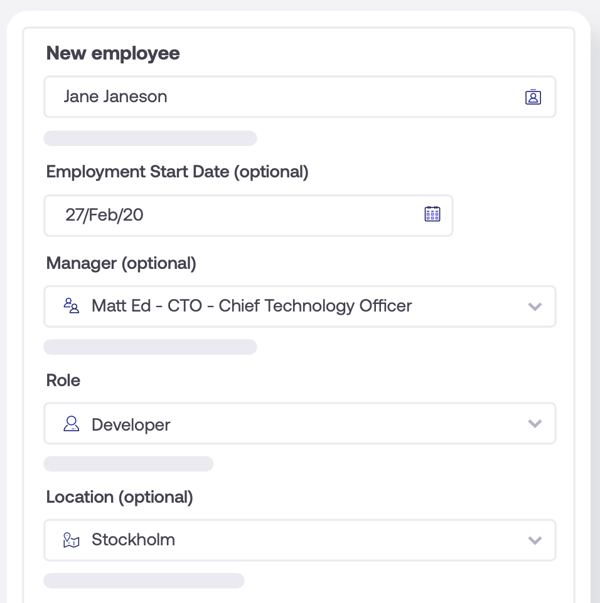The height and width of the screenshot is (603, 600).
Task: Click the Location (optional) label
Action: click(x=119, y=497)
